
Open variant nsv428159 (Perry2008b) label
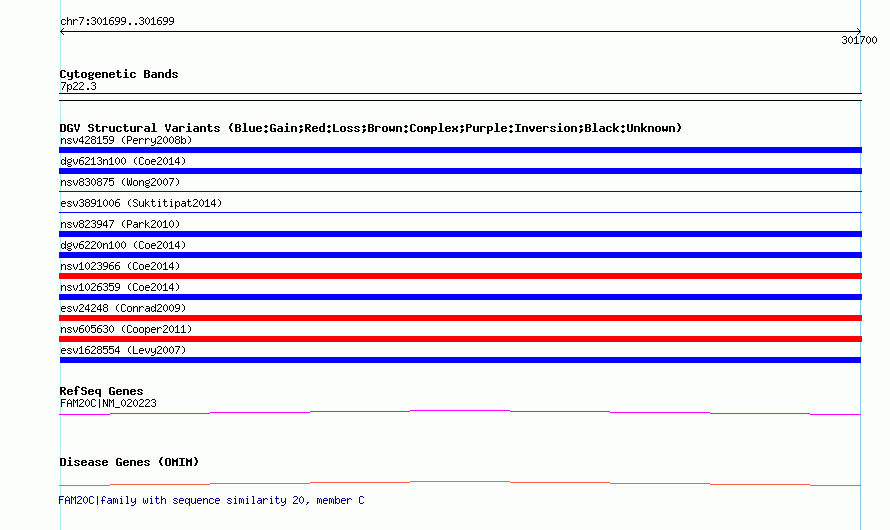(126, 140)
